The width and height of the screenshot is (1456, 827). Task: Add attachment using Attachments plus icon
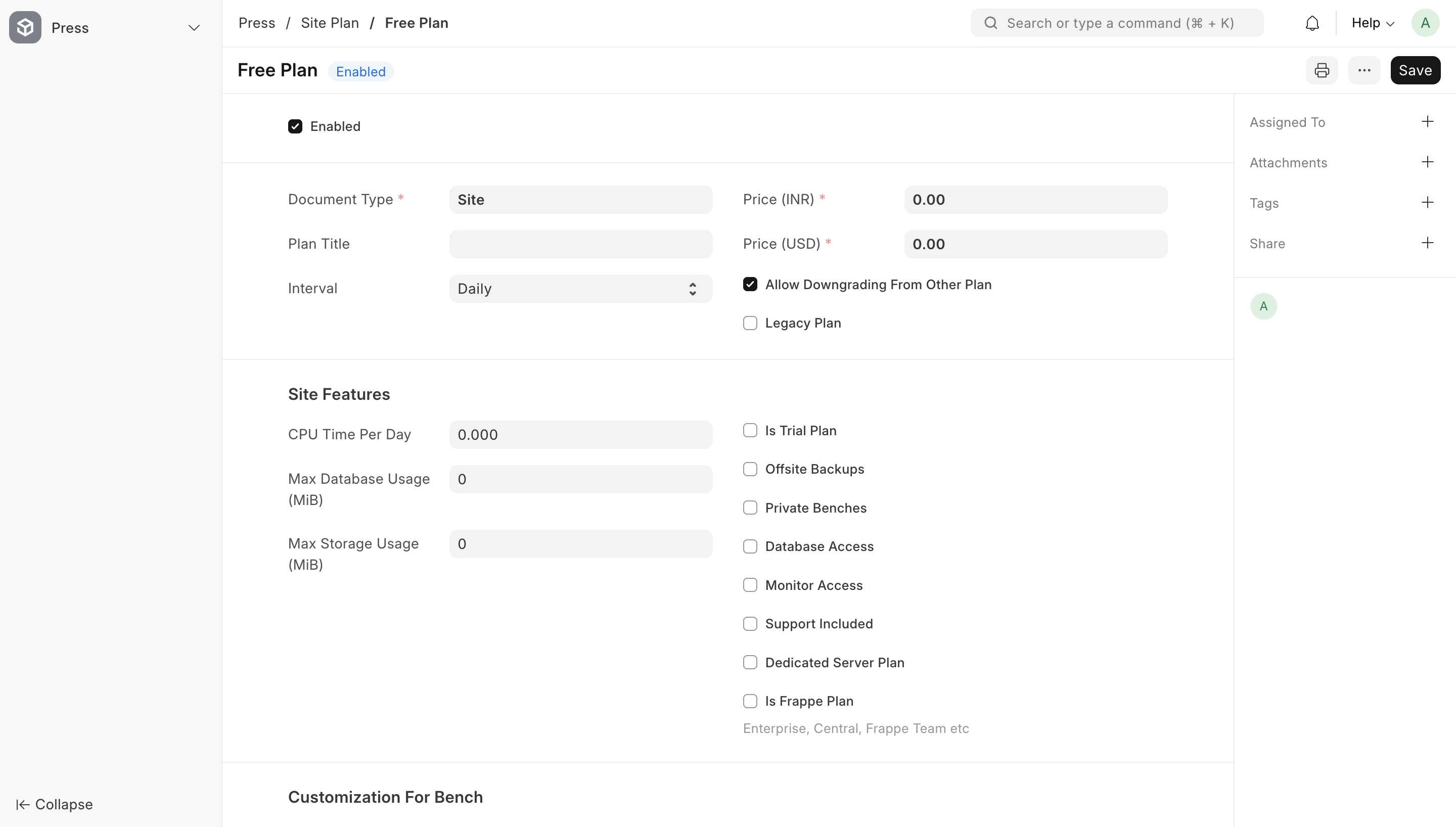[1427, 162]
